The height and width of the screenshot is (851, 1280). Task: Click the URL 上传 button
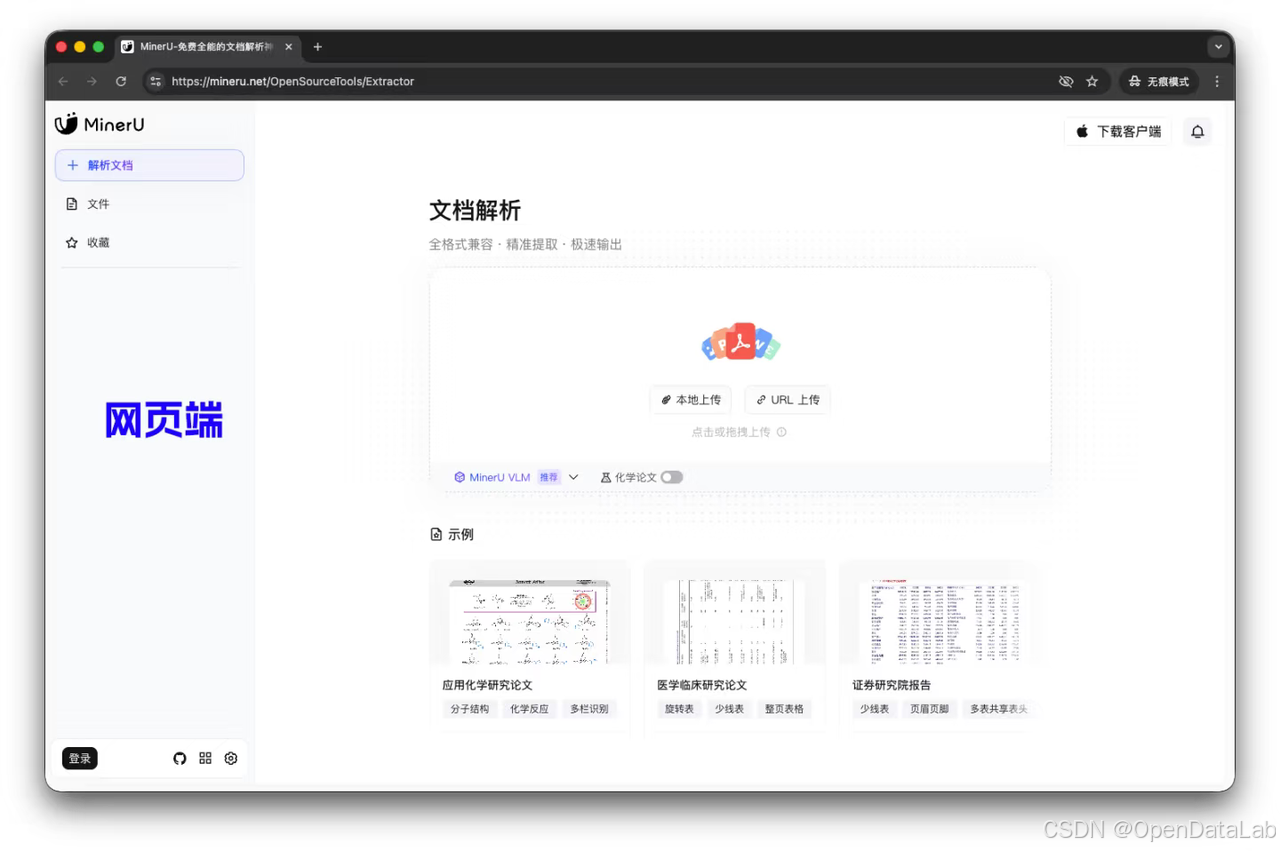tap(788, 400)
